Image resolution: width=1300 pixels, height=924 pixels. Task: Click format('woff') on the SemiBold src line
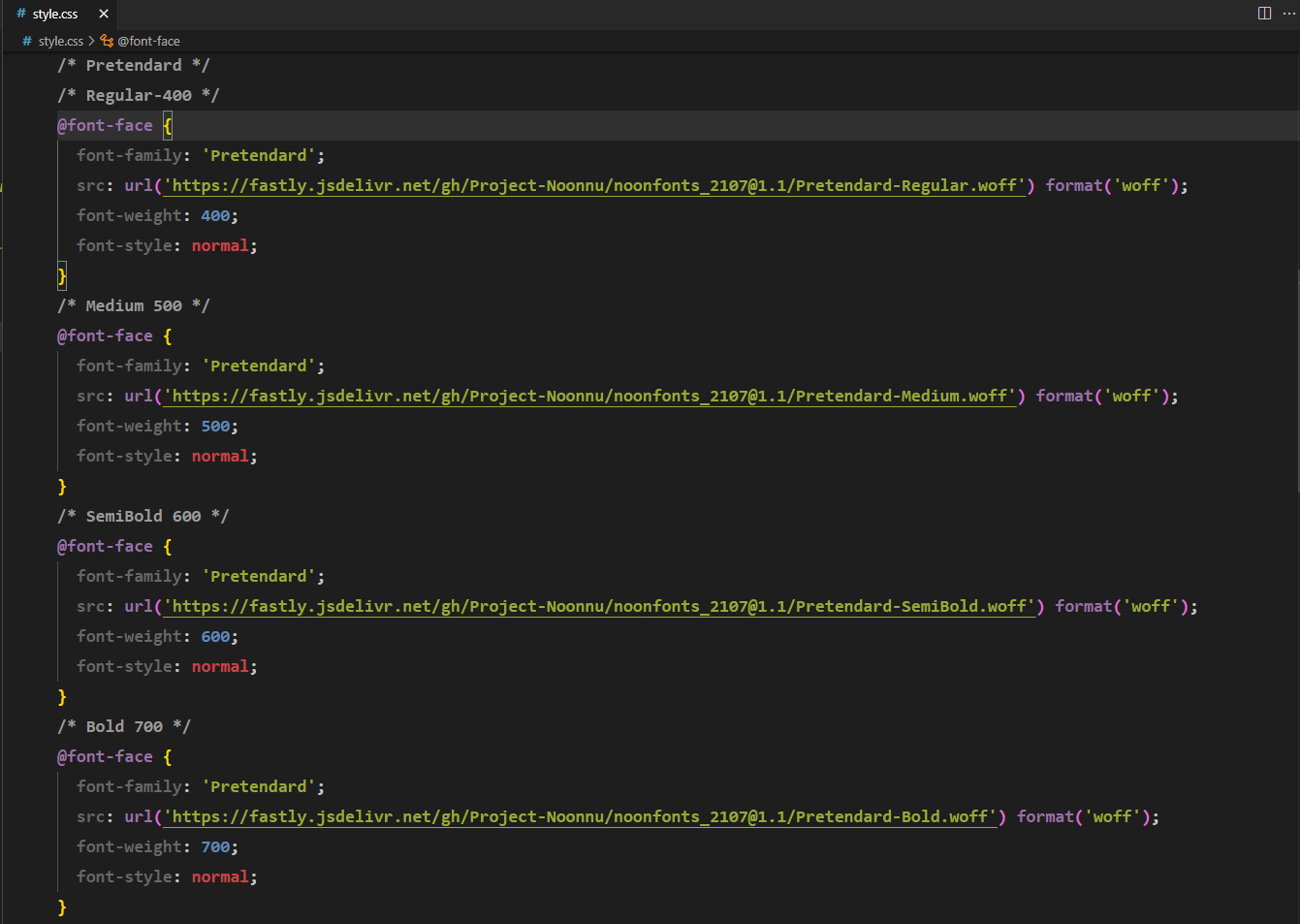(x=1122, y=606)
